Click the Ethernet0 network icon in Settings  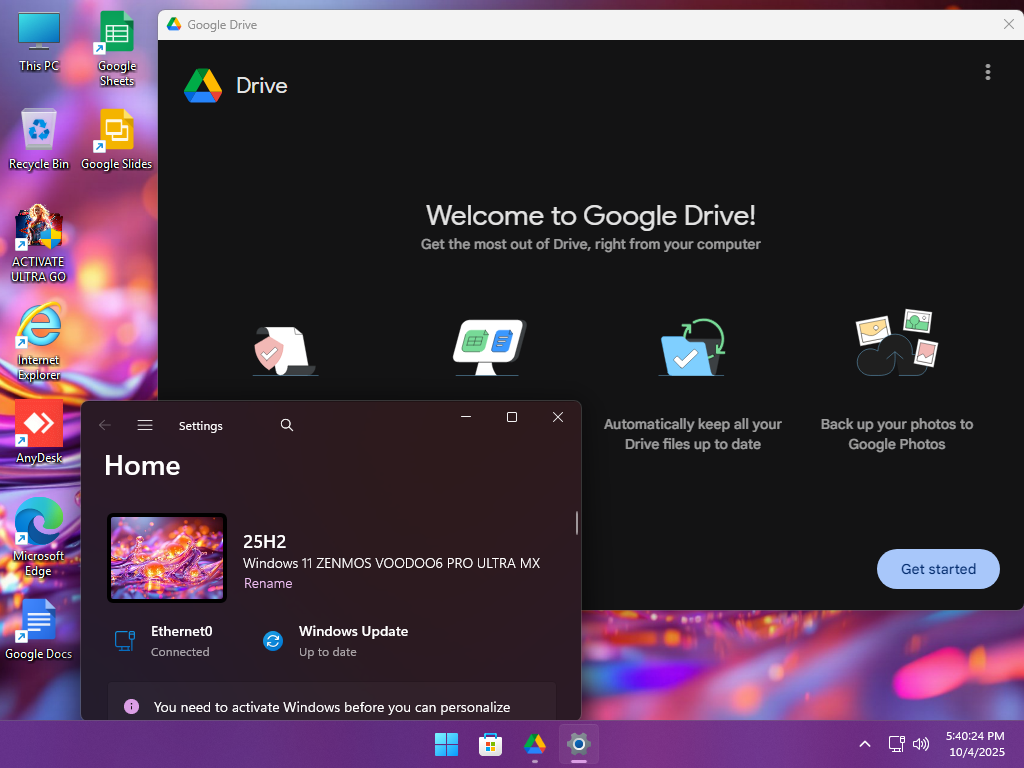click(125, 641)
